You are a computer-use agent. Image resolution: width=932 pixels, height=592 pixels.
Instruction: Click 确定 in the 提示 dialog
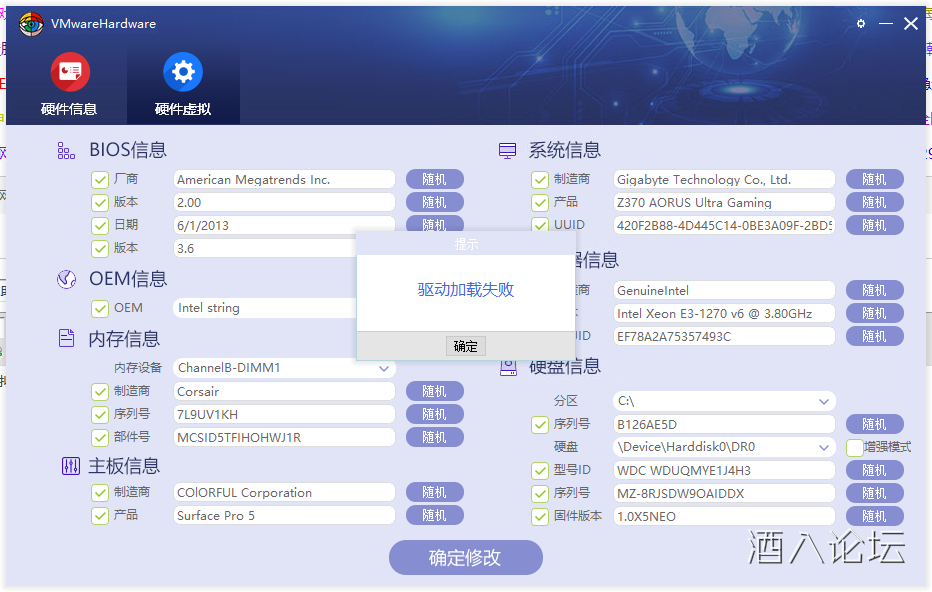click(465, 346)
